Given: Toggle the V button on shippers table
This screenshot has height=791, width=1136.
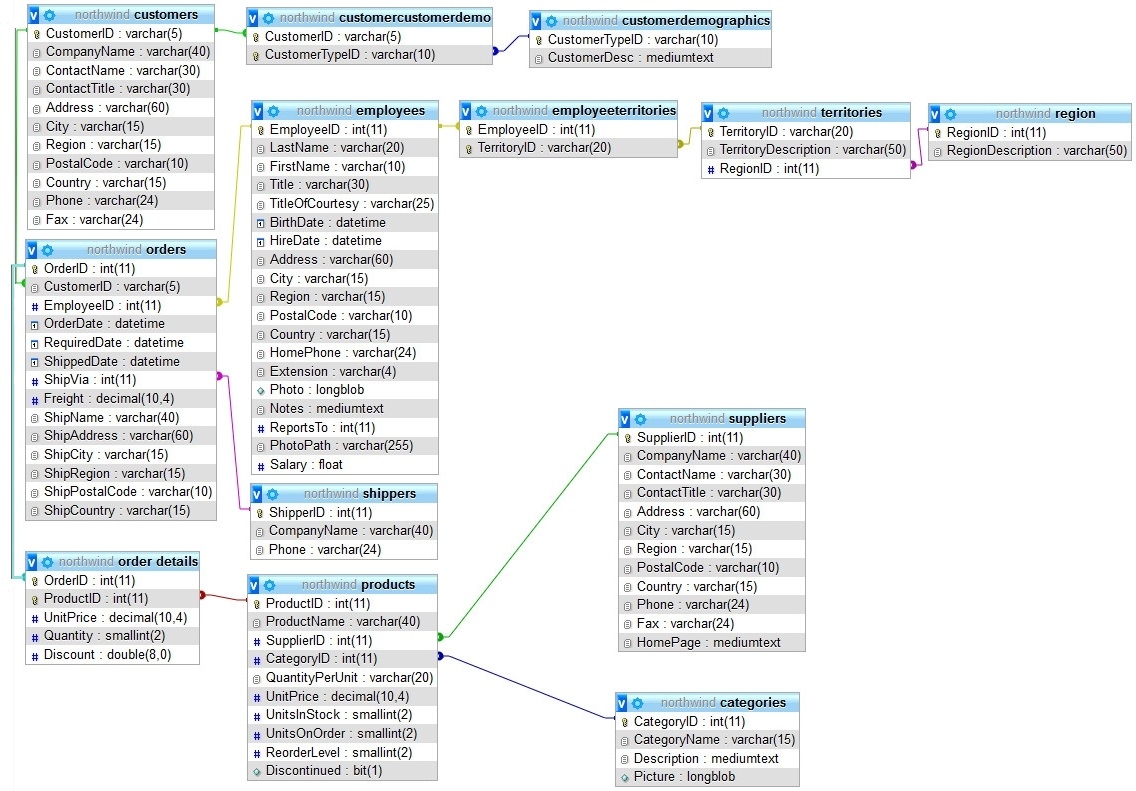Looking at the screenshot, I should (256, 494).
